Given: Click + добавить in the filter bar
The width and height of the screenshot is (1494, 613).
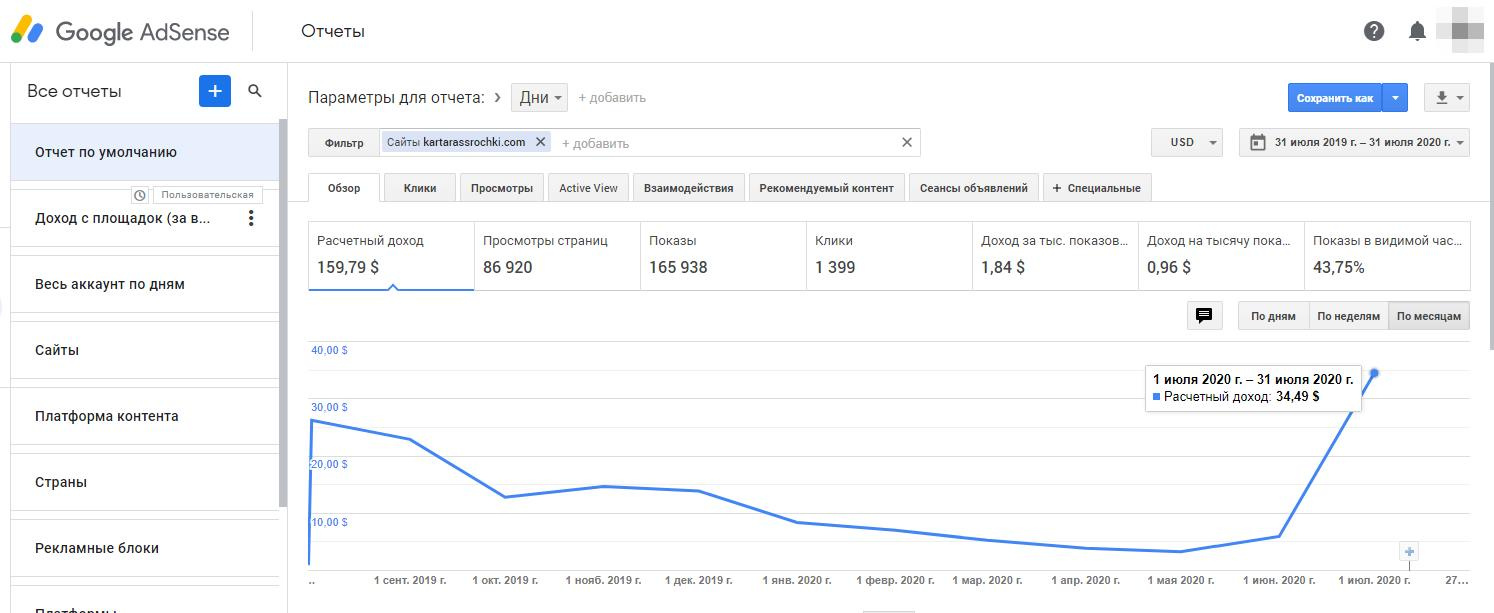Looking at the screenshot, I should click(x=595, y=143).
